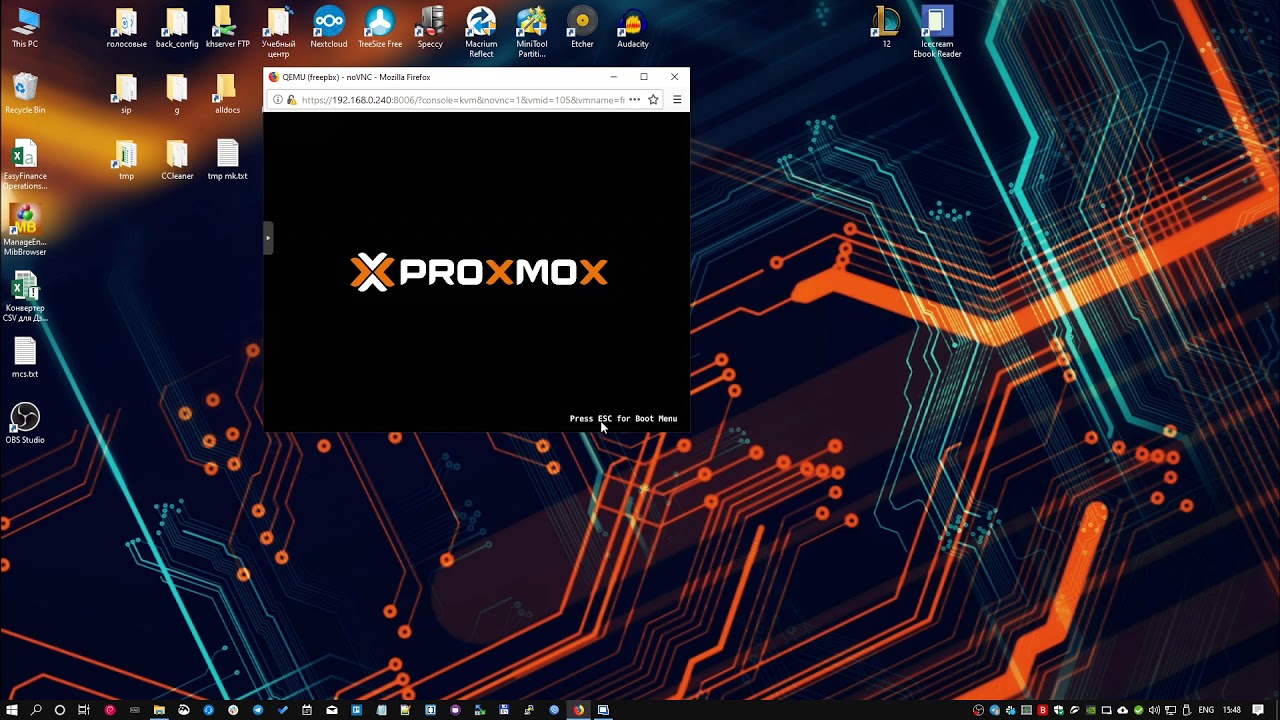Open the page actions three-dots menu
This screenshot has height=720, width=1280.
634,100
